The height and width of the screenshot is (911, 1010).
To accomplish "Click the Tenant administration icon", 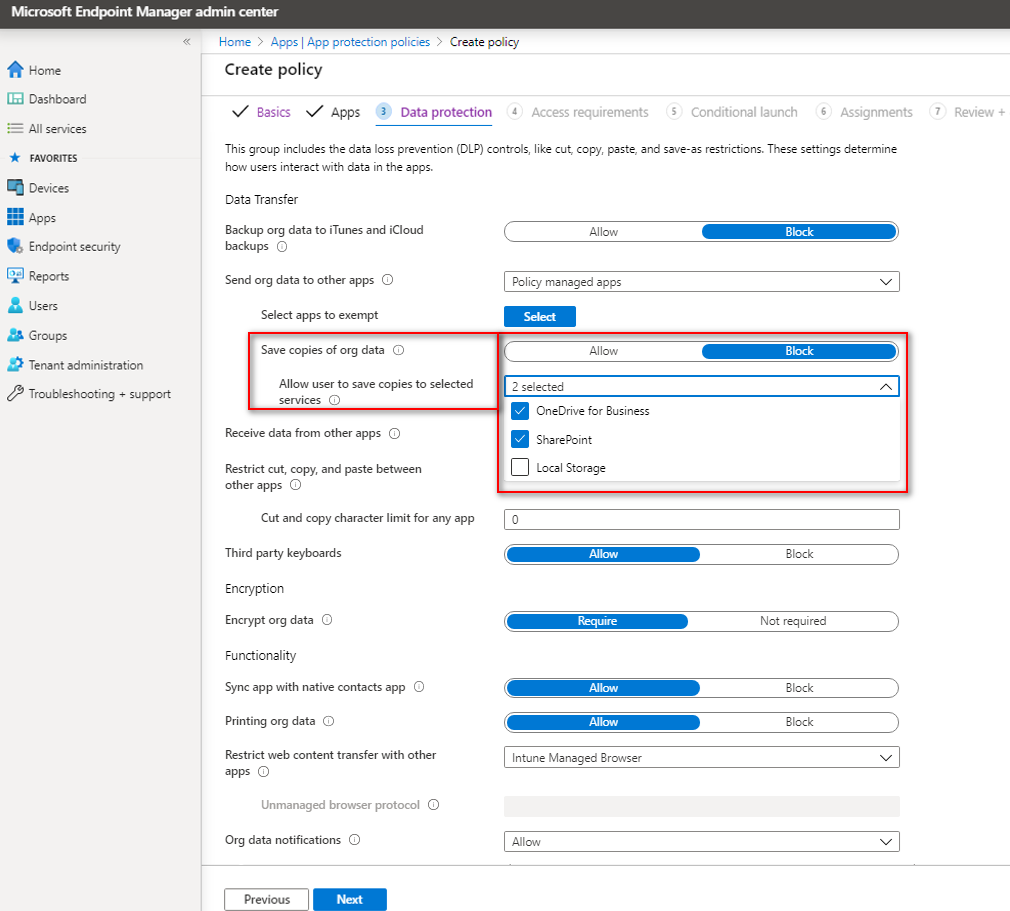I will tap(15, 365).
